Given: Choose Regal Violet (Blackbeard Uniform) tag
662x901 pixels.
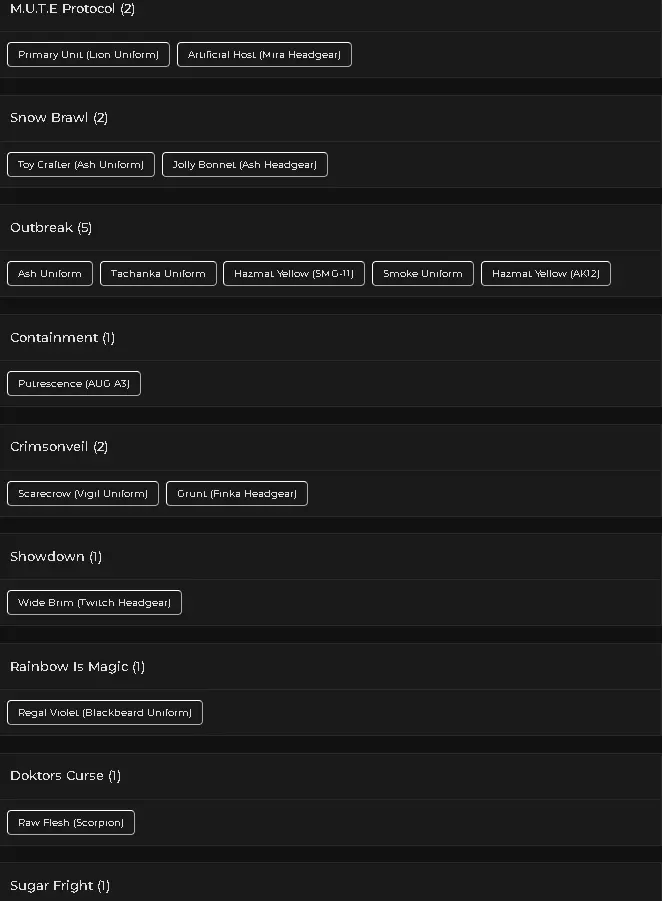Looking at the screenshot, I should point(105,713).
